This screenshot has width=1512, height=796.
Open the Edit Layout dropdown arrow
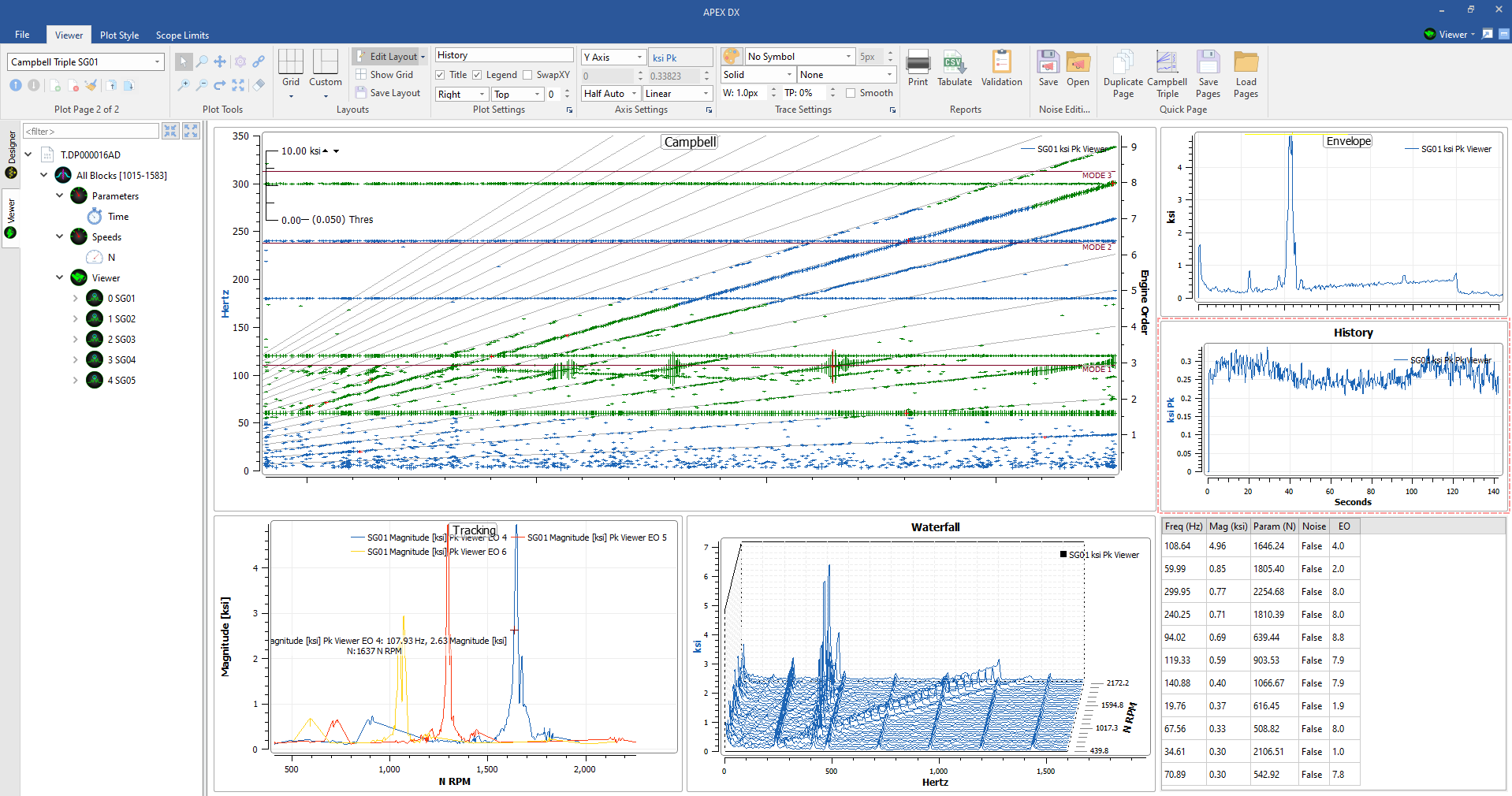coord(423,57)
